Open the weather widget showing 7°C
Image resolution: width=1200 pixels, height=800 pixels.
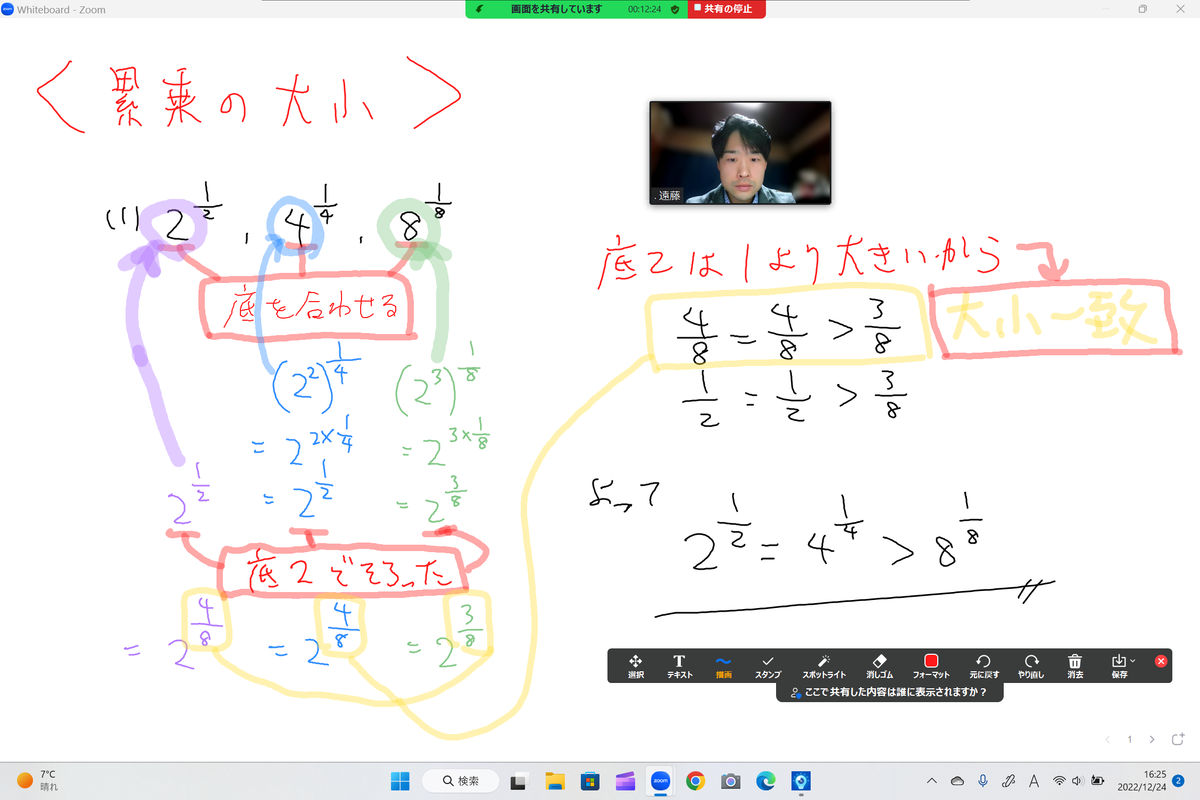tap(38, 780)
